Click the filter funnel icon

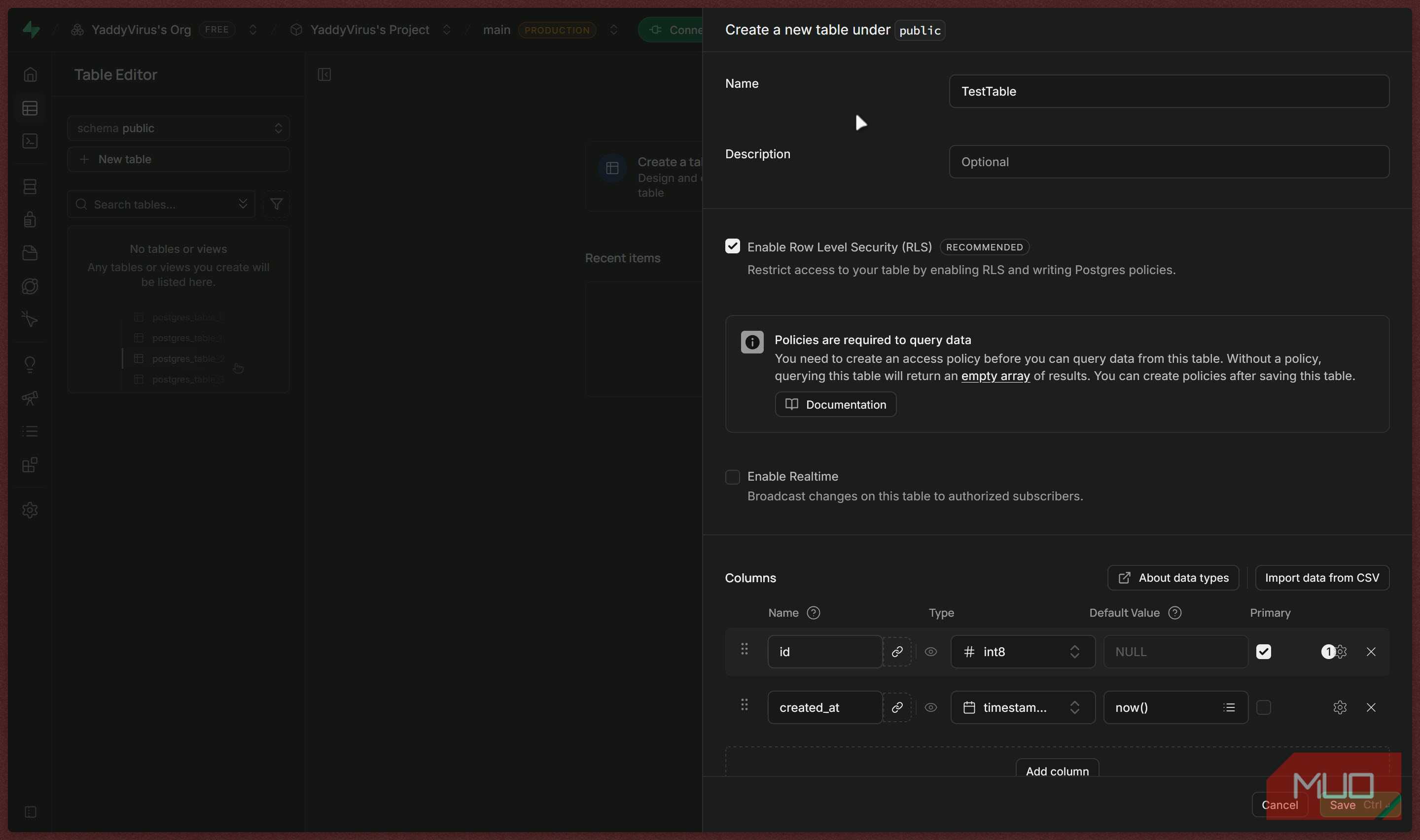point(276,204)
